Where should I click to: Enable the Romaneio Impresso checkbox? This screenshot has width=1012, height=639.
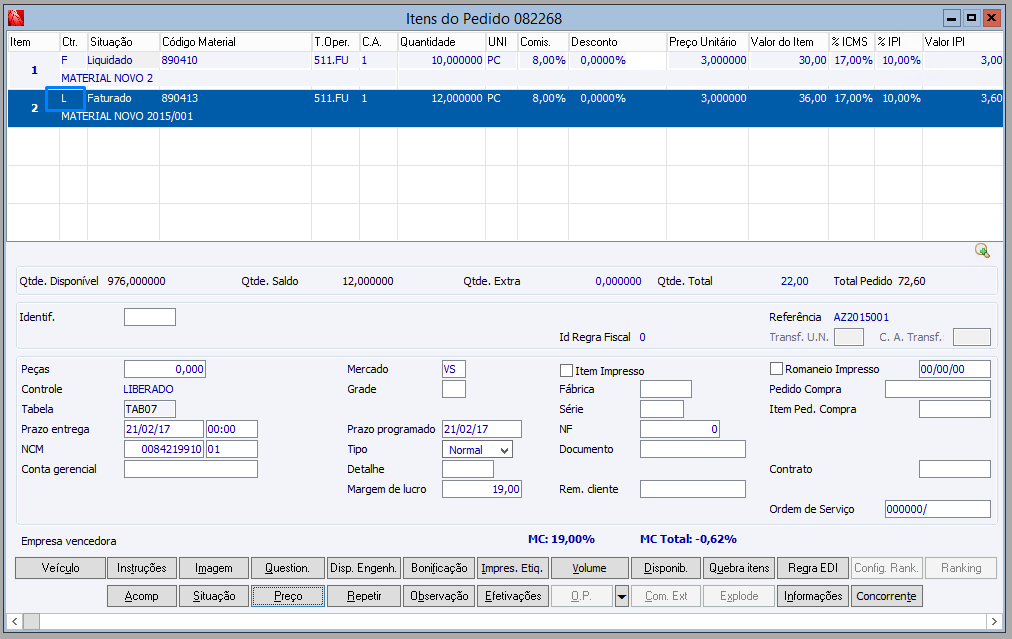(777, 369)
